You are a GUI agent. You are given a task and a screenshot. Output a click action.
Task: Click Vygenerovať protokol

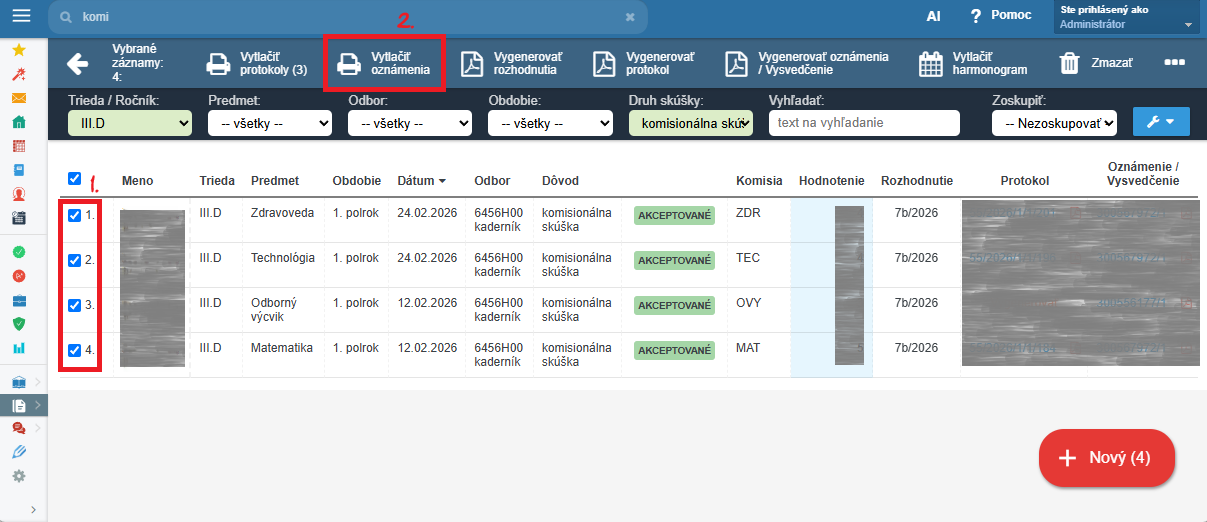pos(643,64)
